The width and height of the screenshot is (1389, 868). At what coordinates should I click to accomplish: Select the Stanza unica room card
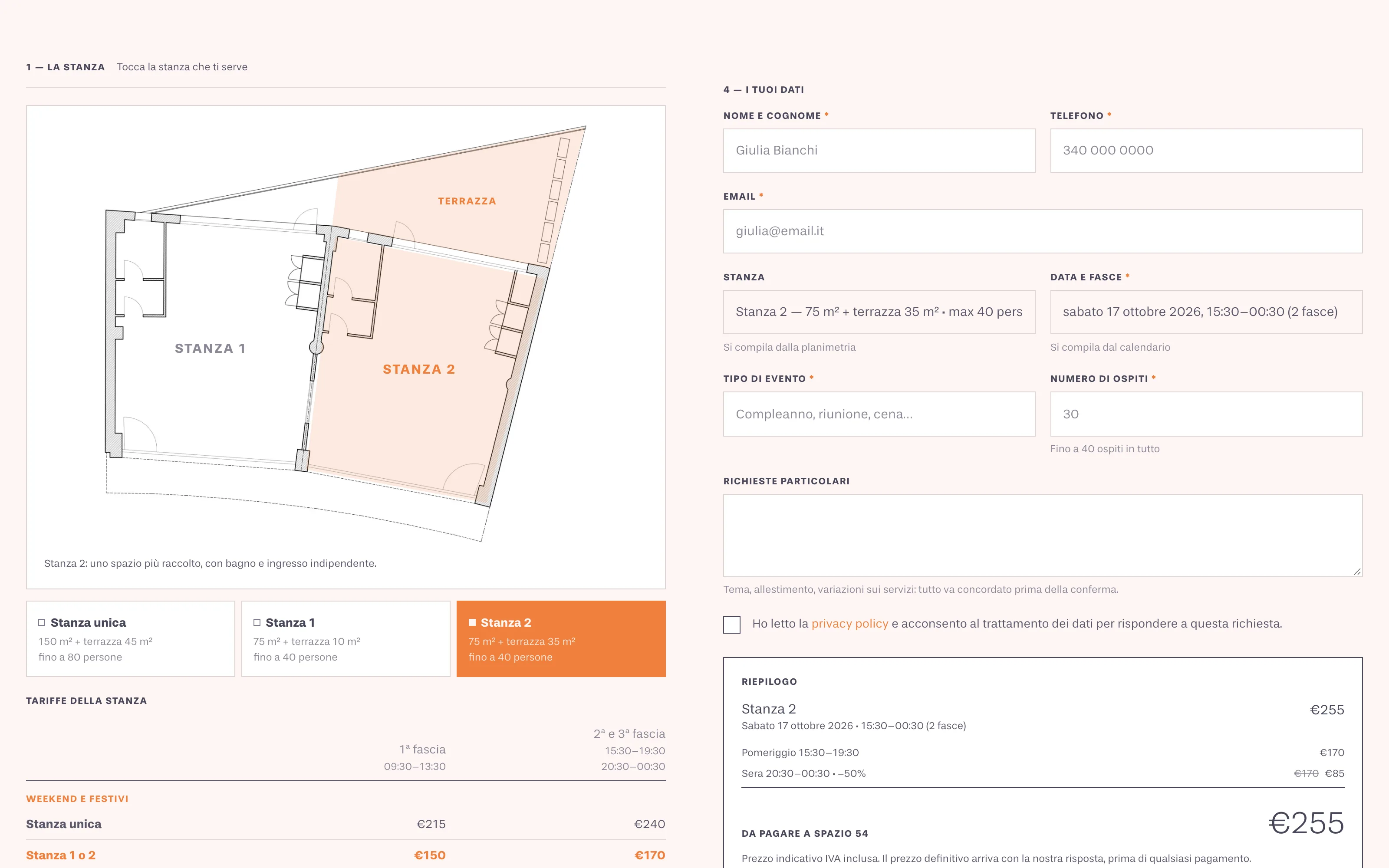pyautogui.click(x=130, y=638)
